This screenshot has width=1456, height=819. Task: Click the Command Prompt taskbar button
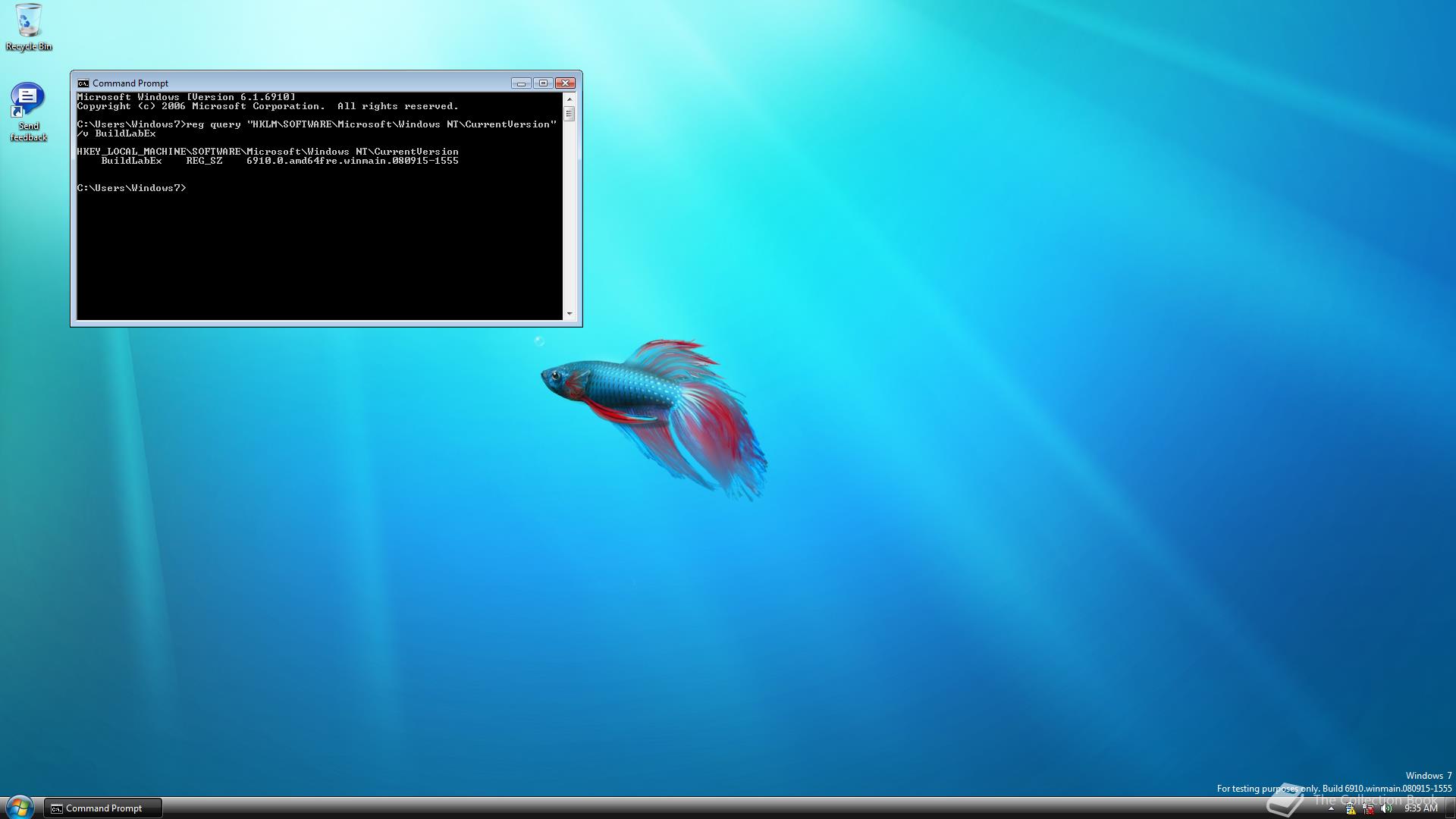103,808
